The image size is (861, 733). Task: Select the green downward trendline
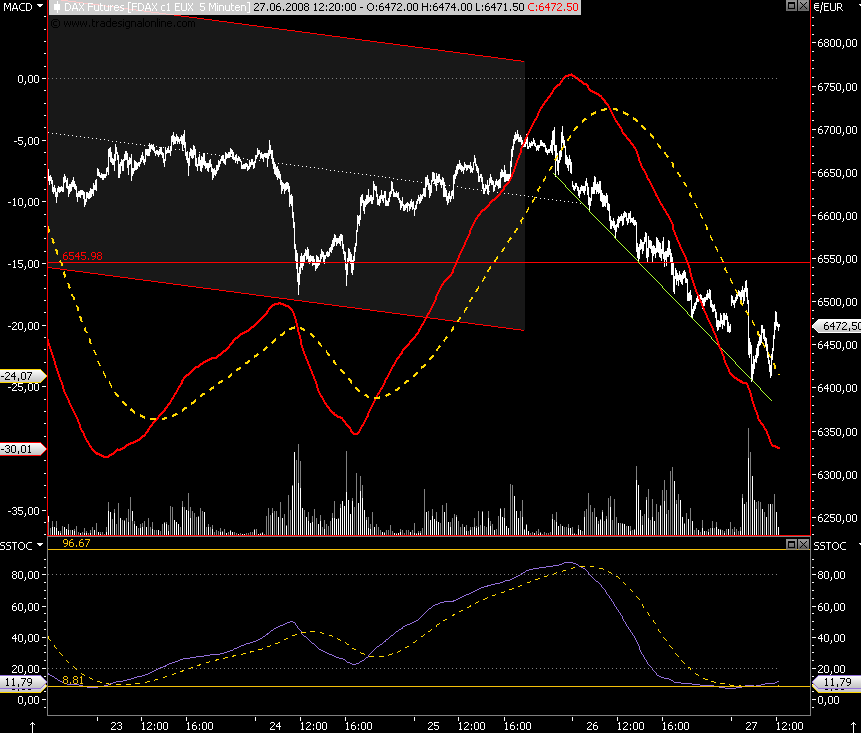point(663,288)
